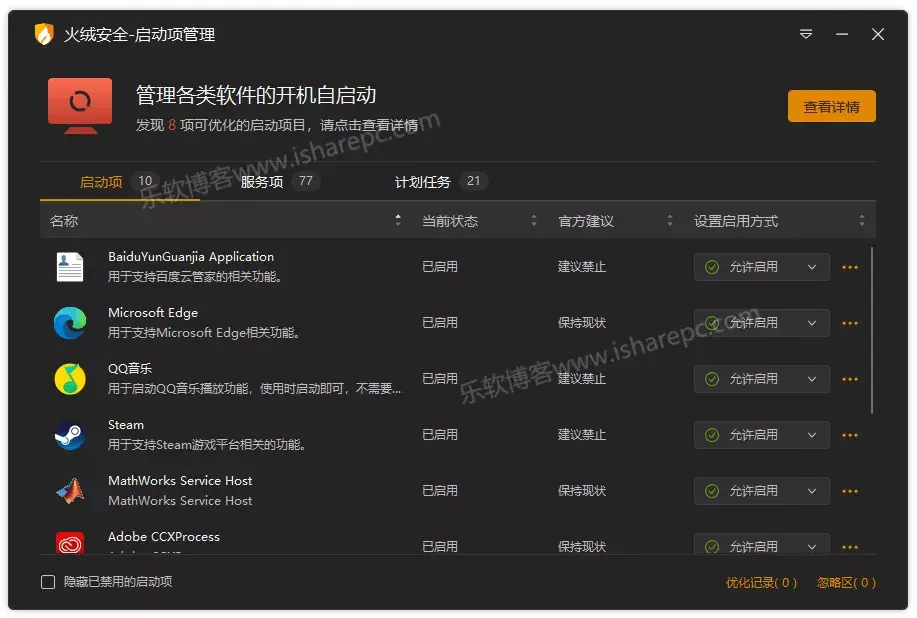917x618 pixels.
Task: Open the title bar dropdown menu icon
Action: [806, 34]
